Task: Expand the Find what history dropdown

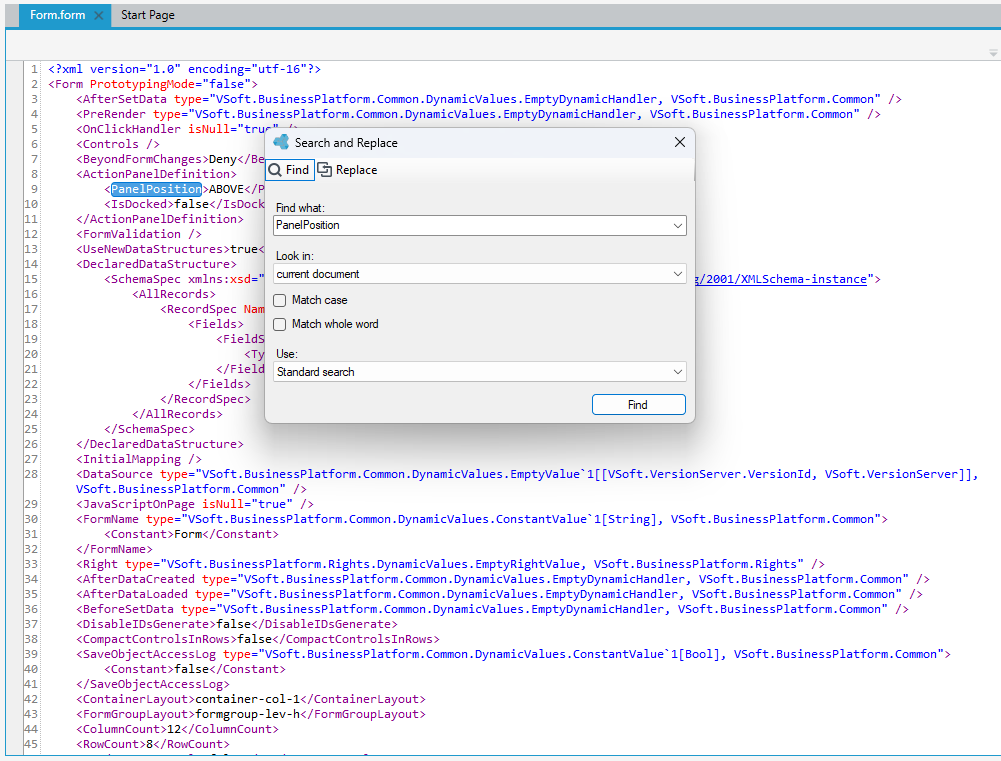Action: 678,225
